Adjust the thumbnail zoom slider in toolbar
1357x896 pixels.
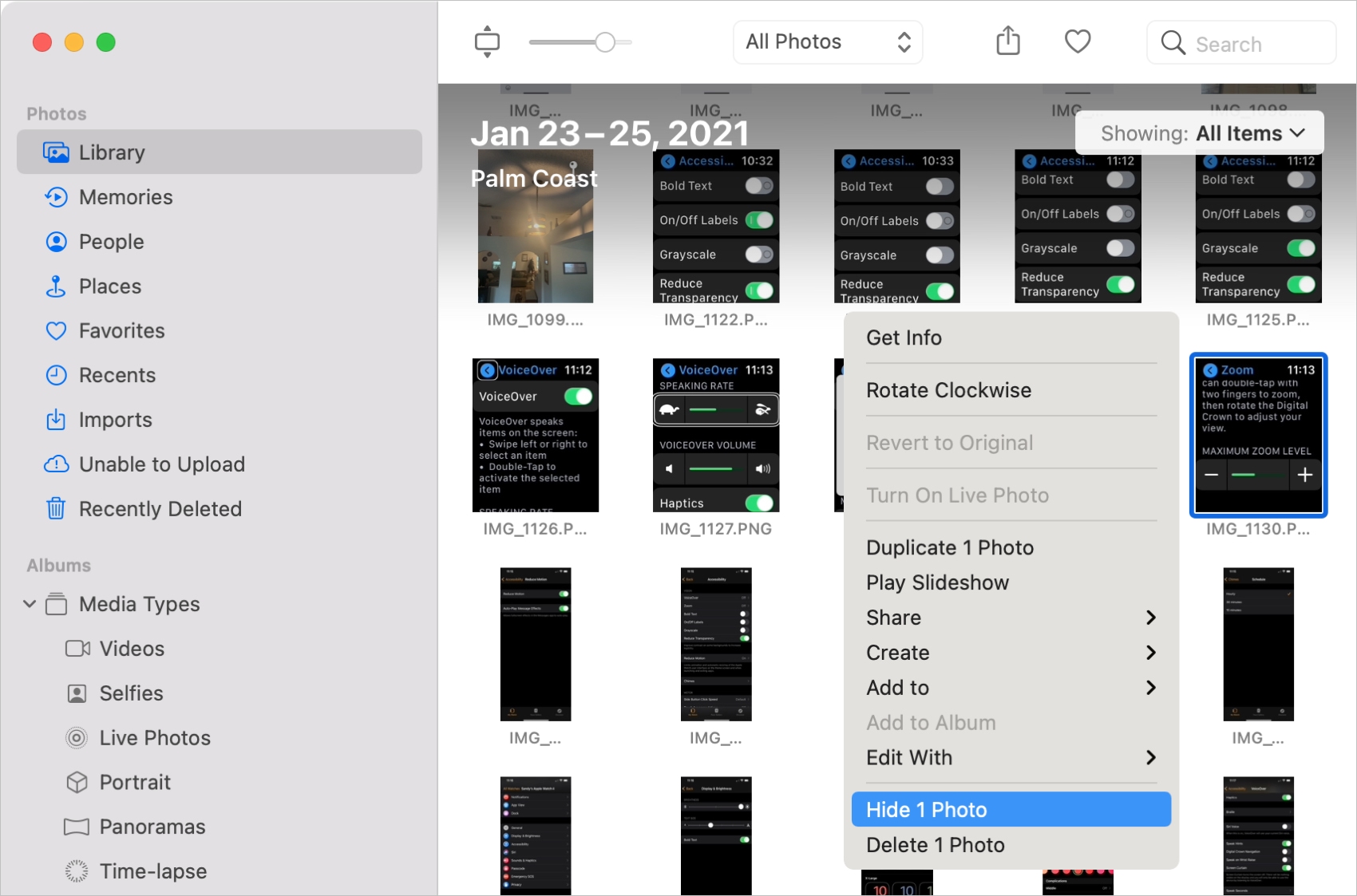point(605,42)
